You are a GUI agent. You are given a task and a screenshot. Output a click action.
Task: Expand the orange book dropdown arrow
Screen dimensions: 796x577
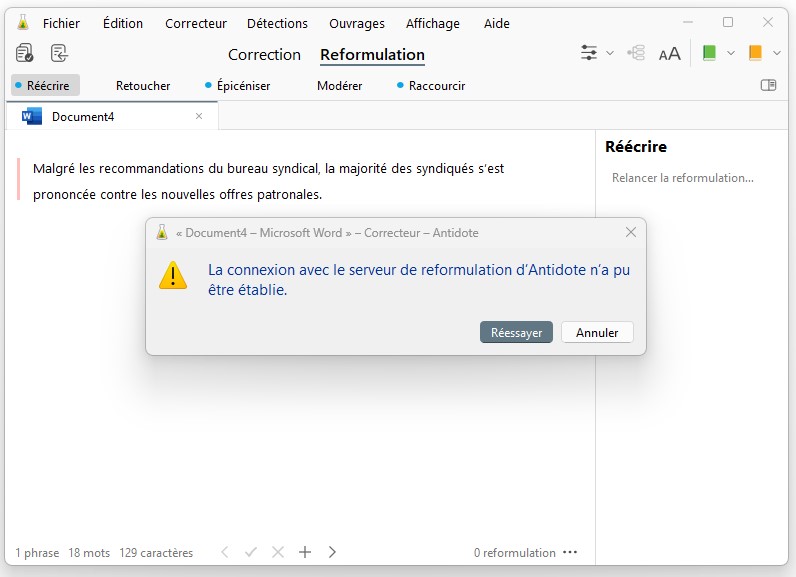pyautogui.click(x=777, y=53)
